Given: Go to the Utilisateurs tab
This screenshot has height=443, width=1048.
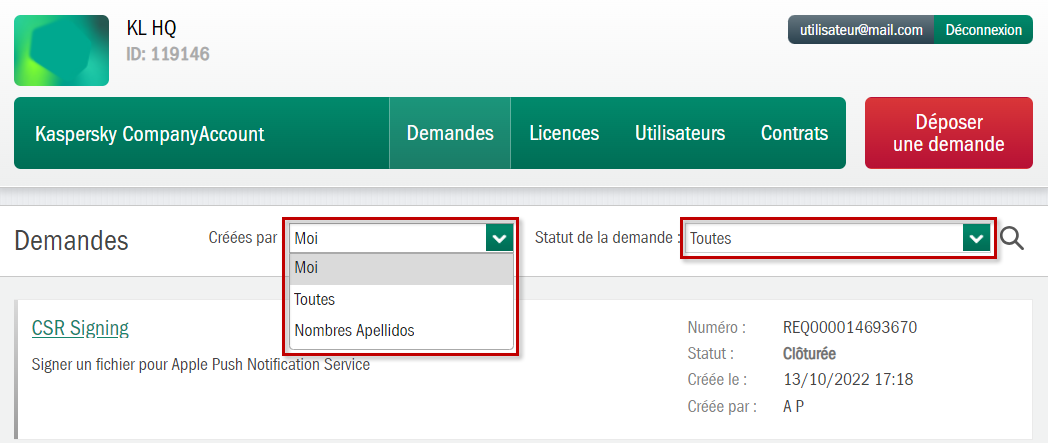Looking at the screenshot, I should [x=680, y=133].
